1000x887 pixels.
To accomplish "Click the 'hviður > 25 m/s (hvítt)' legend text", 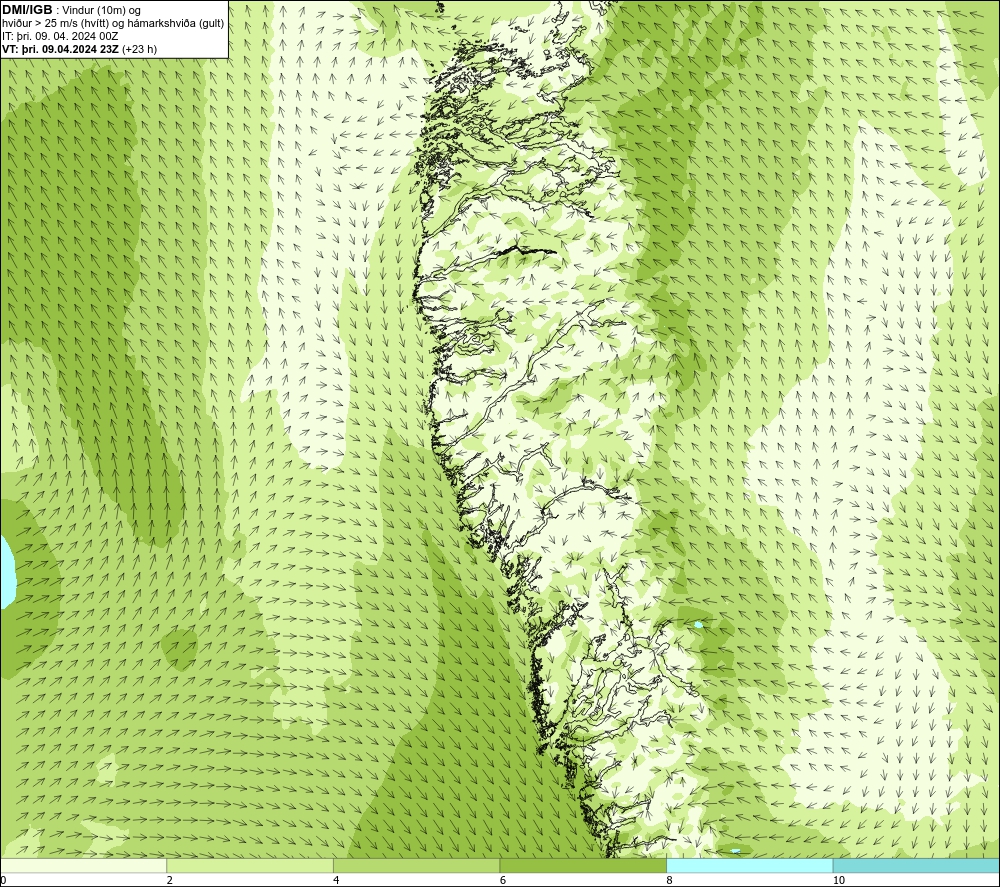I will (x=55, y=24).
